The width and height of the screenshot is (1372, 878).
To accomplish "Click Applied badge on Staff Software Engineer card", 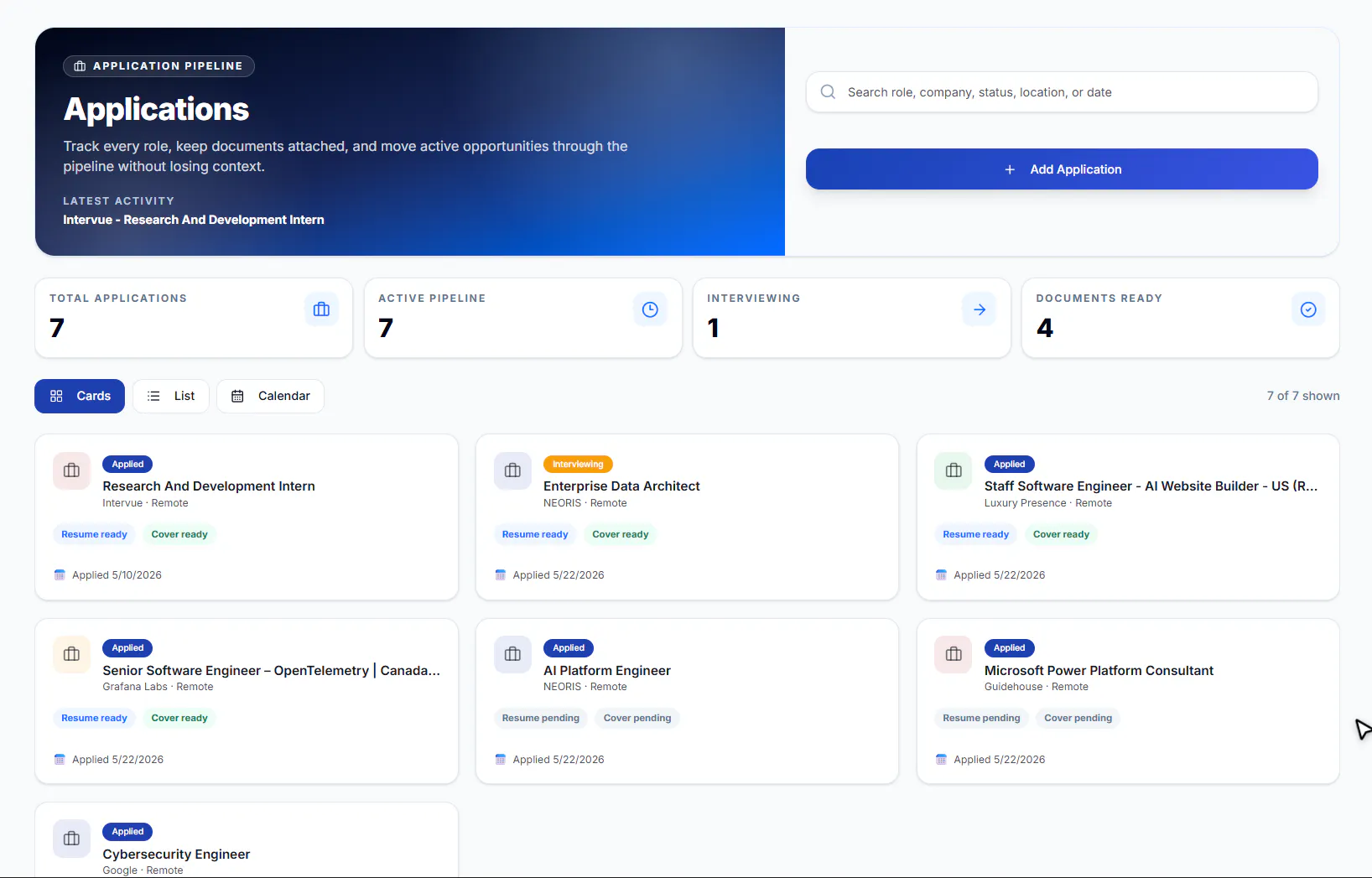I will click(x=1010, y=465).
